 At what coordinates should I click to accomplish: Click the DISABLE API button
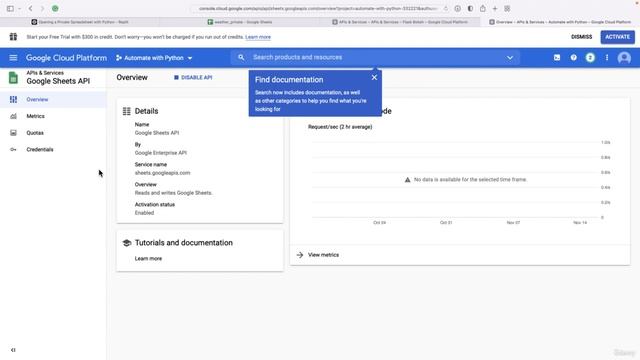(x=193, y=78)
